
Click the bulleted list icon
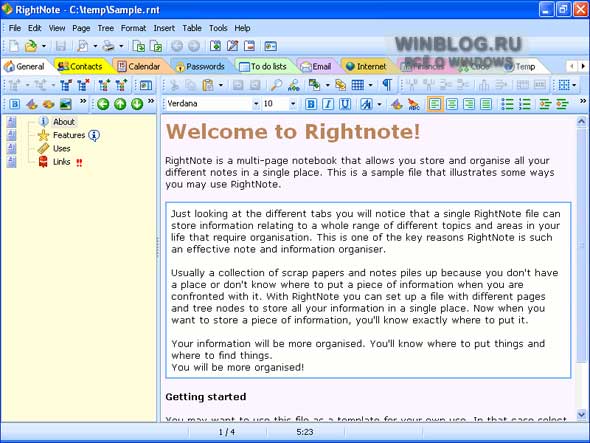pos(507,104)
